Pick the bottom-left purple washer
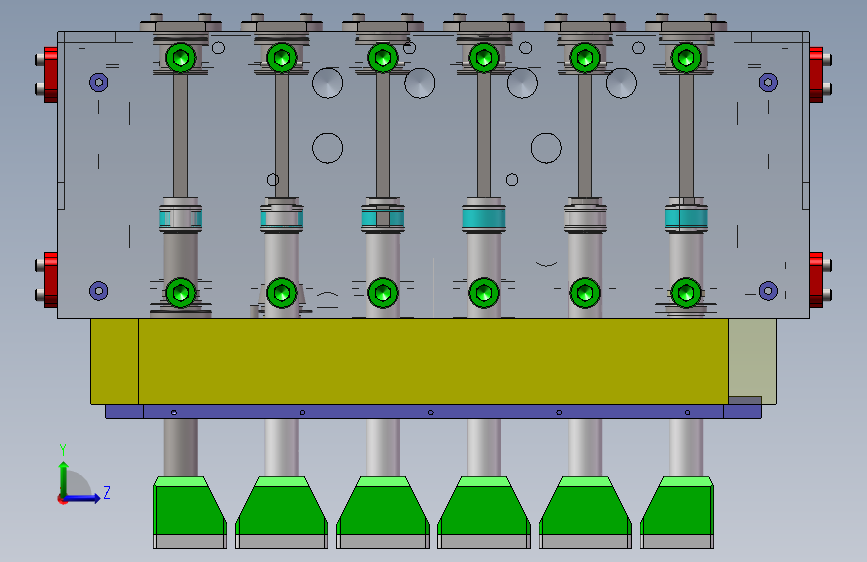The width and height of the screenshot is (867, 562). (x=98, y=291)
